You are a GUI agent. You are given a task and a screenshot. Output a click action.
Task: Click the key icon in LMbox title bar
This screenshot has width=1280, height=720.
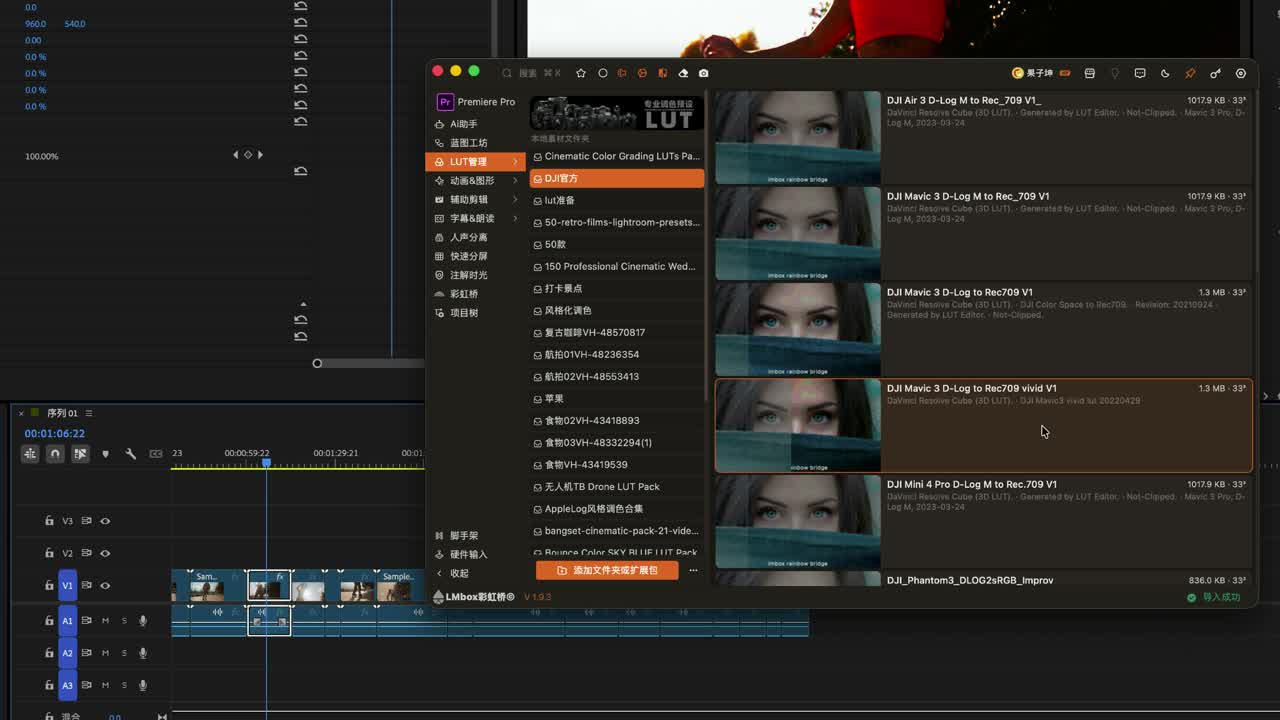point(1215,73)
